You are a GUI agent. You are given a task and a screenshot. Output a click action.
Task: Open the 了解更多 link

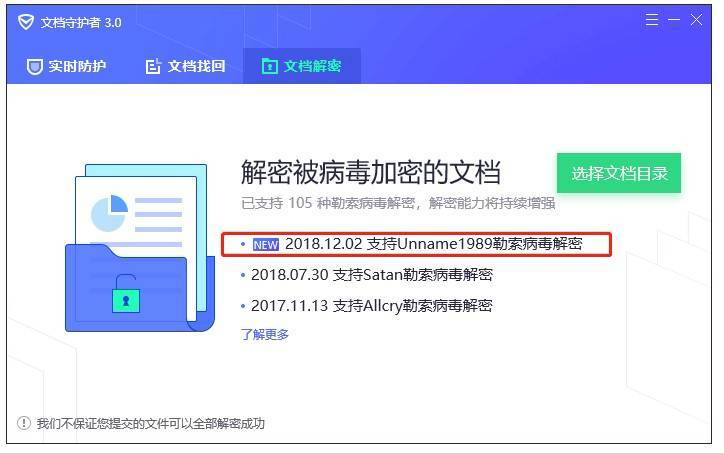[x=265, y=334]
